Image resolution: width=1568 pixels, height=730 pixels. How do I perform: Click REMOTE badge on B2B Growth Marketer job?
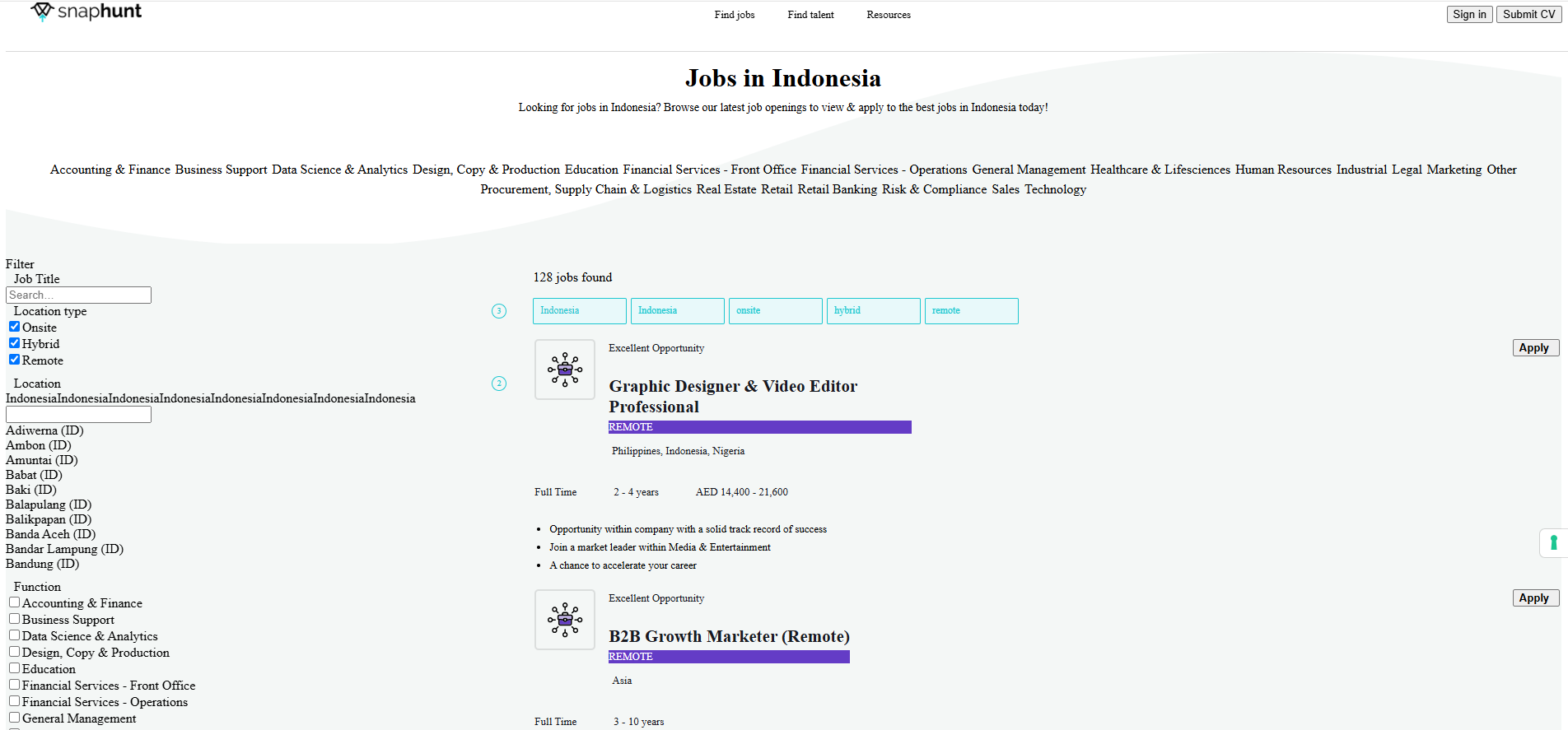click(x=729, y=657)
